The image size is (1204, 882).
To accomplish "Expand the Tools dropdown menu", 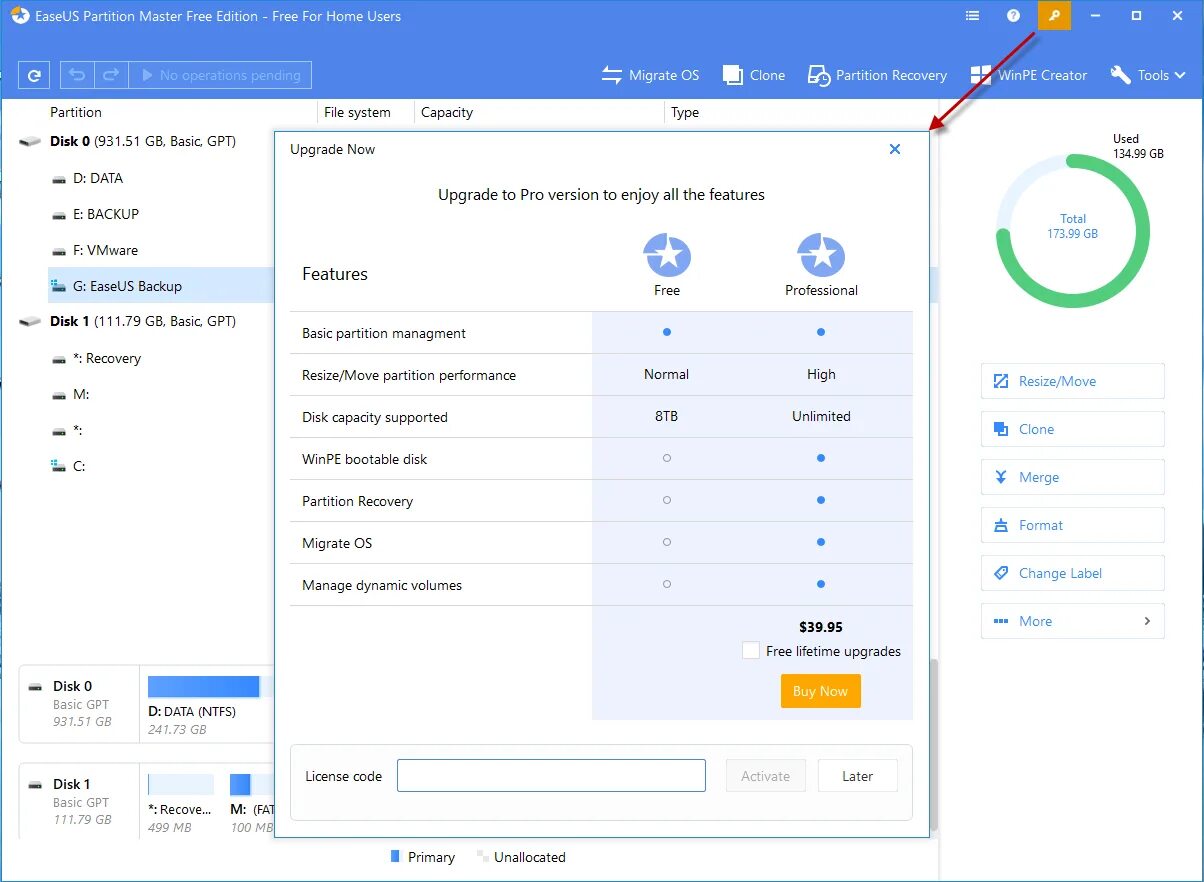I will point(1148,75).
